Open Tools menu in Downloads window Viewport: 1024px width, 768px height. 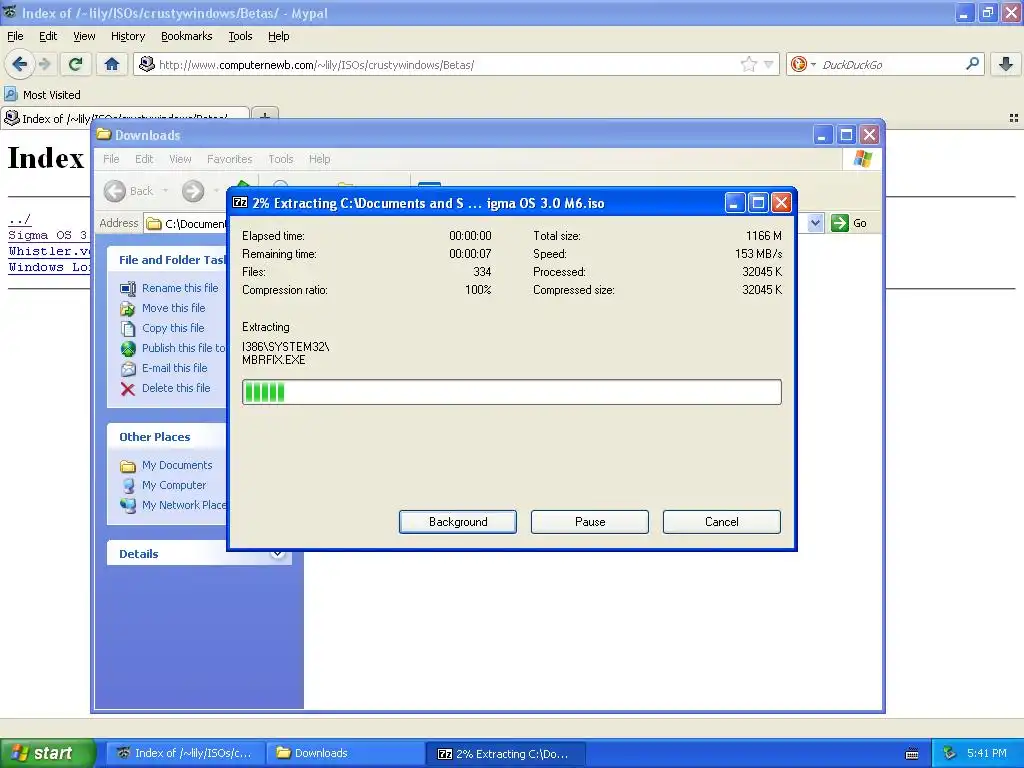281,159
